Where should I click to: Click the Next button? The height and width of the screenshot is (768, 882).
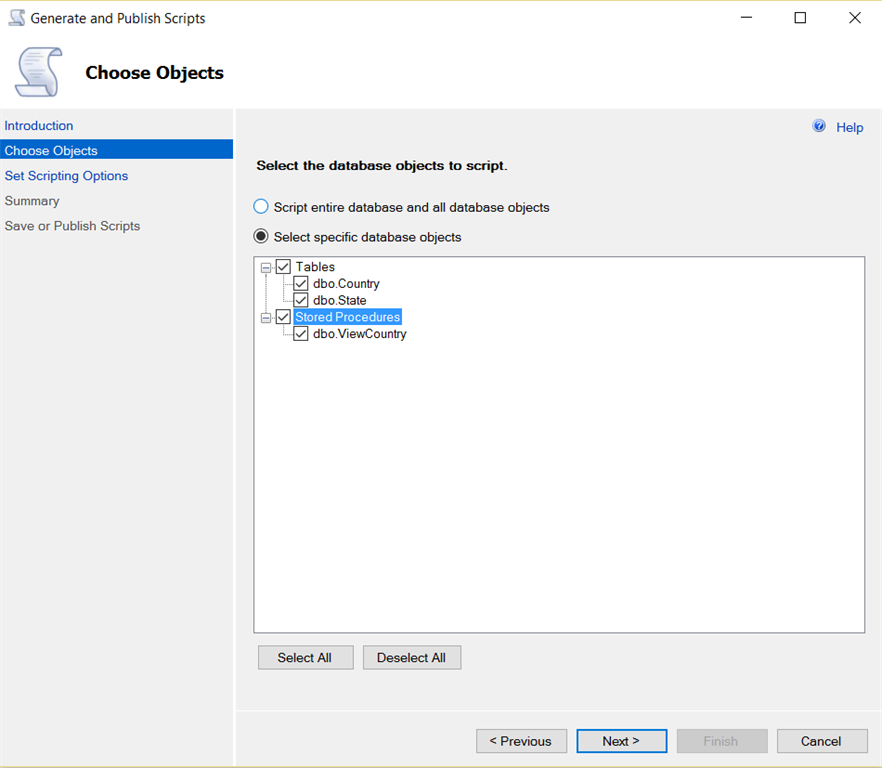point(621,741)
